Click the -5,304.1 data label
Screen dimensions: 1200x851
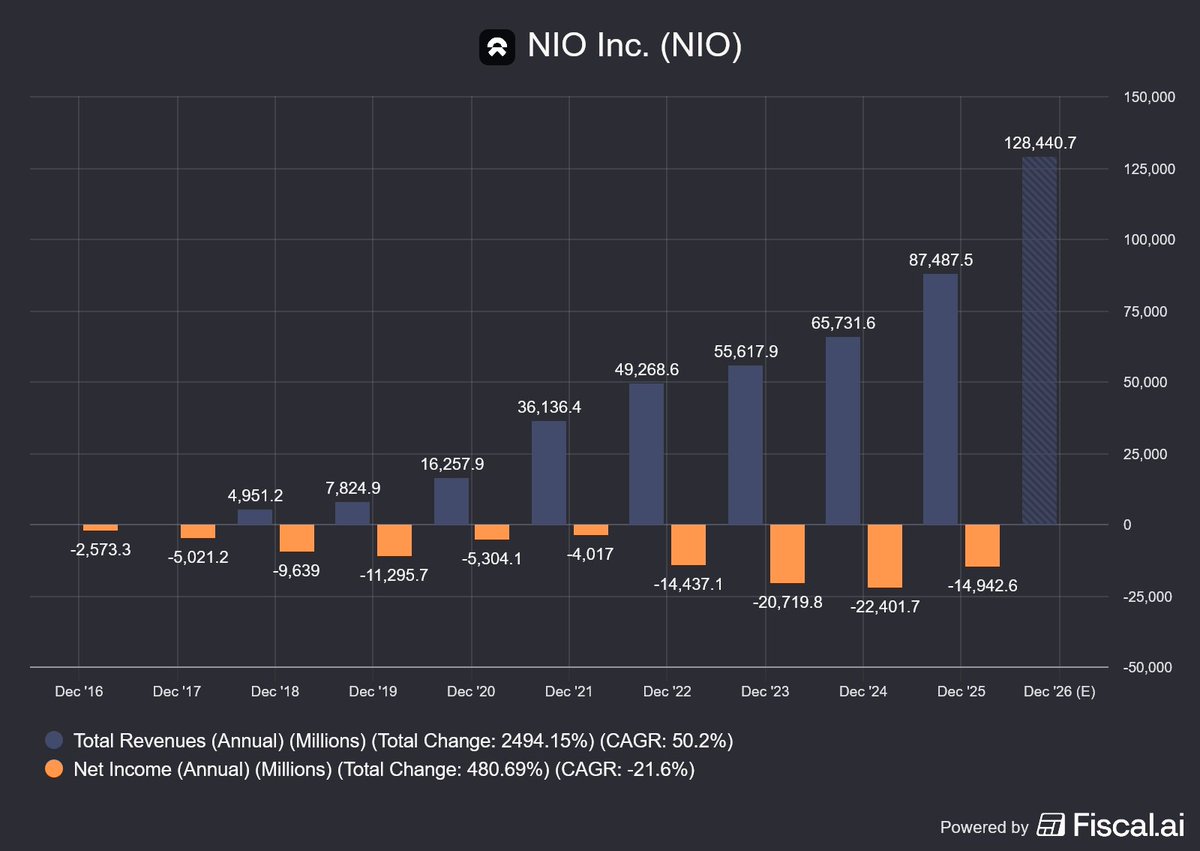[x=492, y=557]
